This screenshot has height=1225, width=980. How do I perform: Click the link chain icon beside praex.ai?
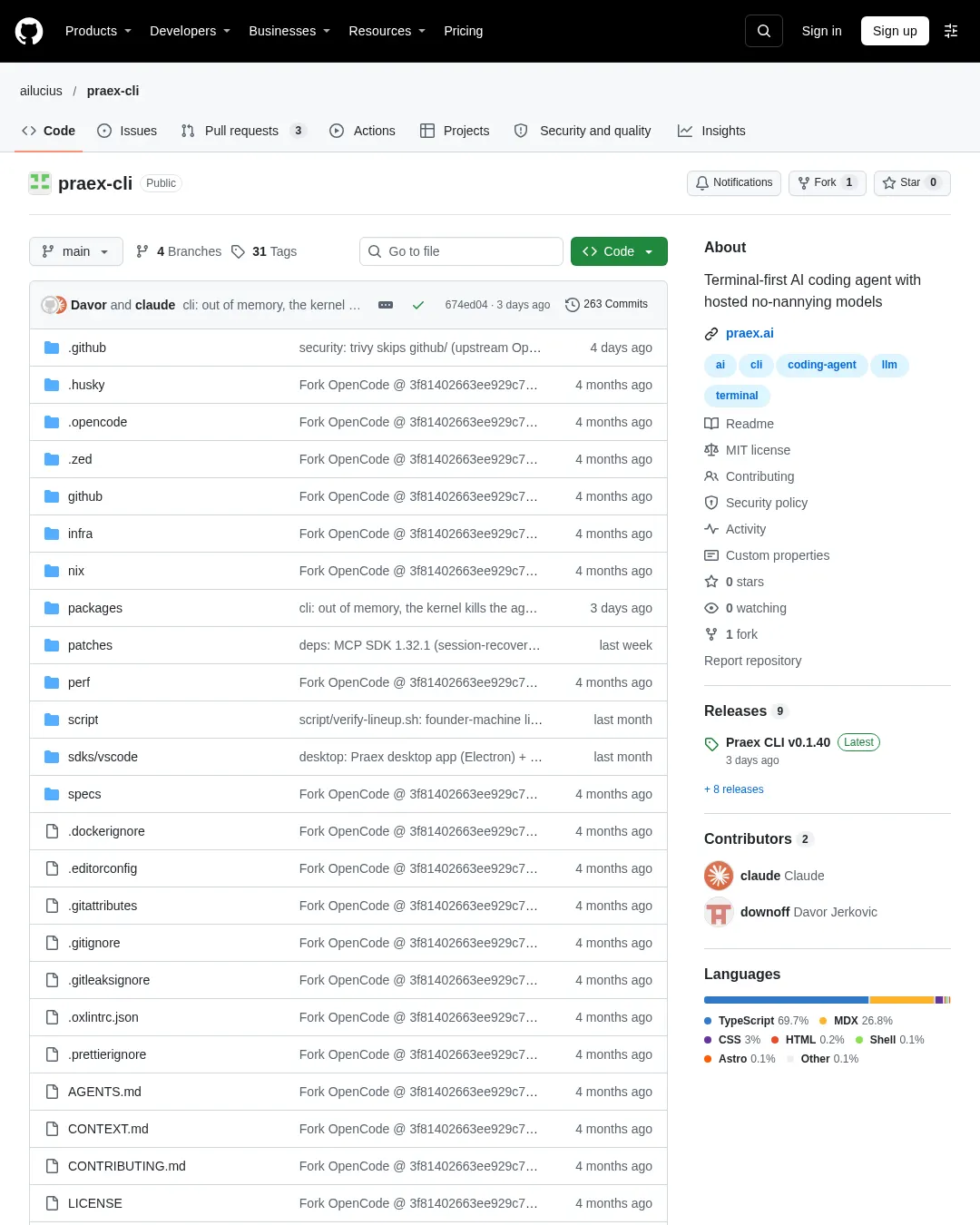[x=711, y=334]
